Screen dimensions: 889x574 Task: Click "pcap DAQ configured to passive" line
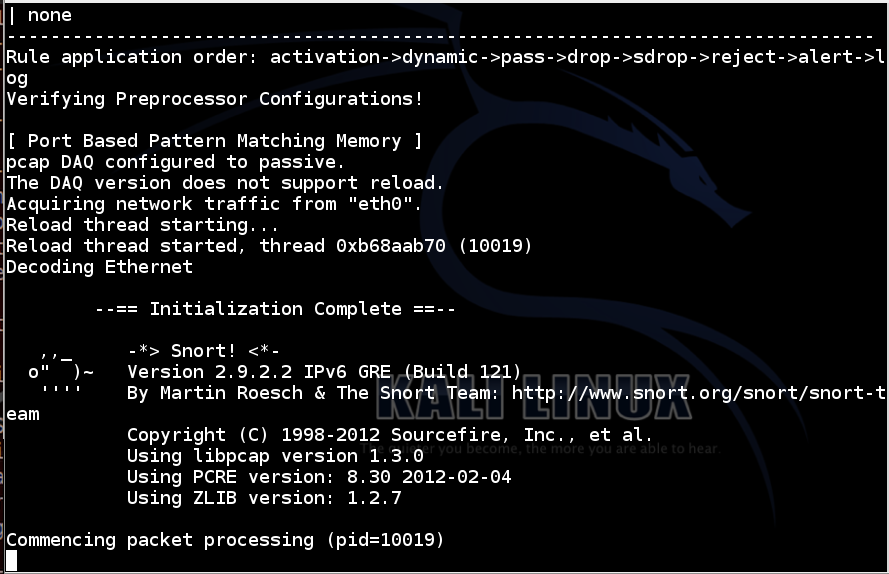point(176,162)
